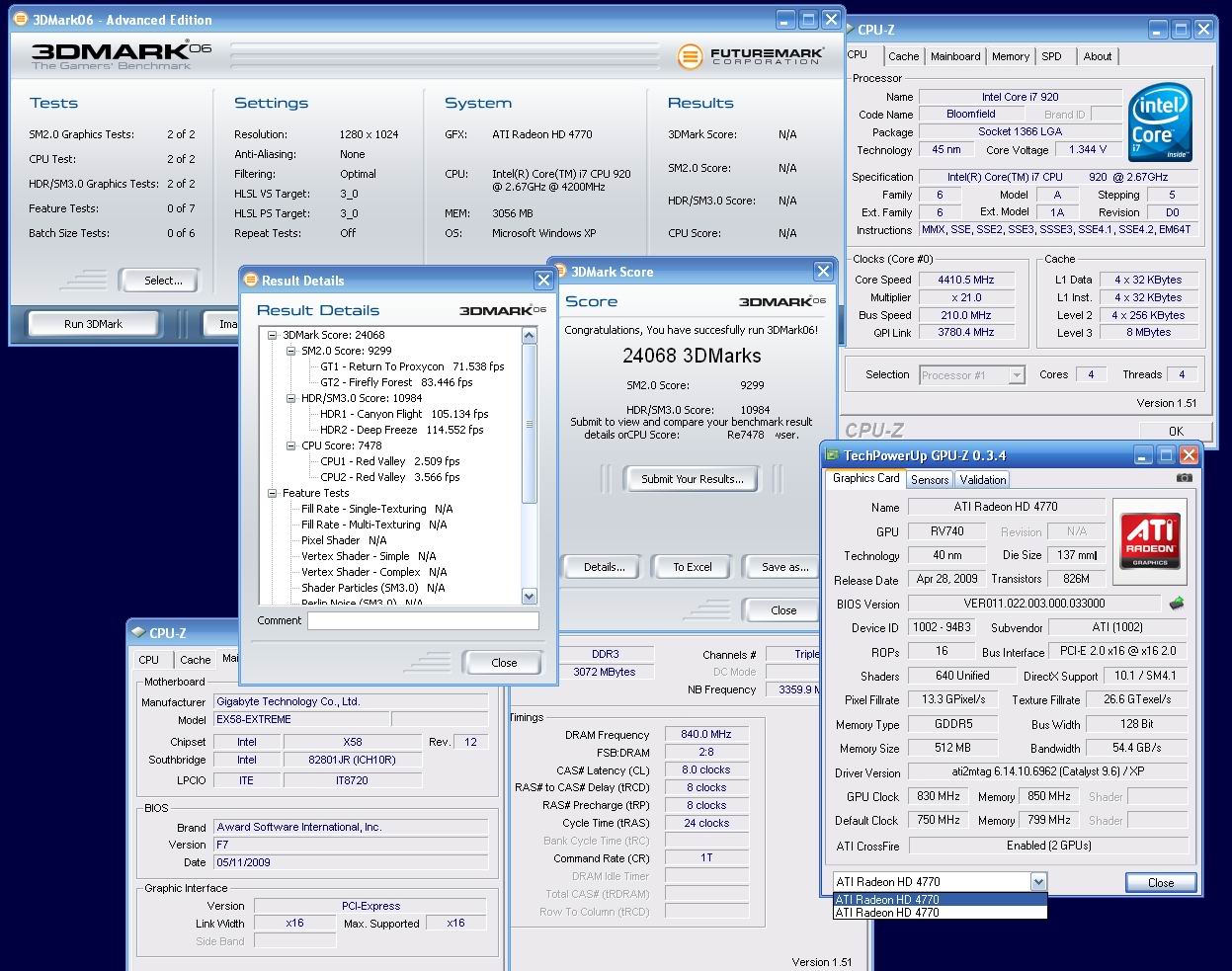
Task: Open the Mainboard tab in top CPU-Z window
Action: click(955, 56)
